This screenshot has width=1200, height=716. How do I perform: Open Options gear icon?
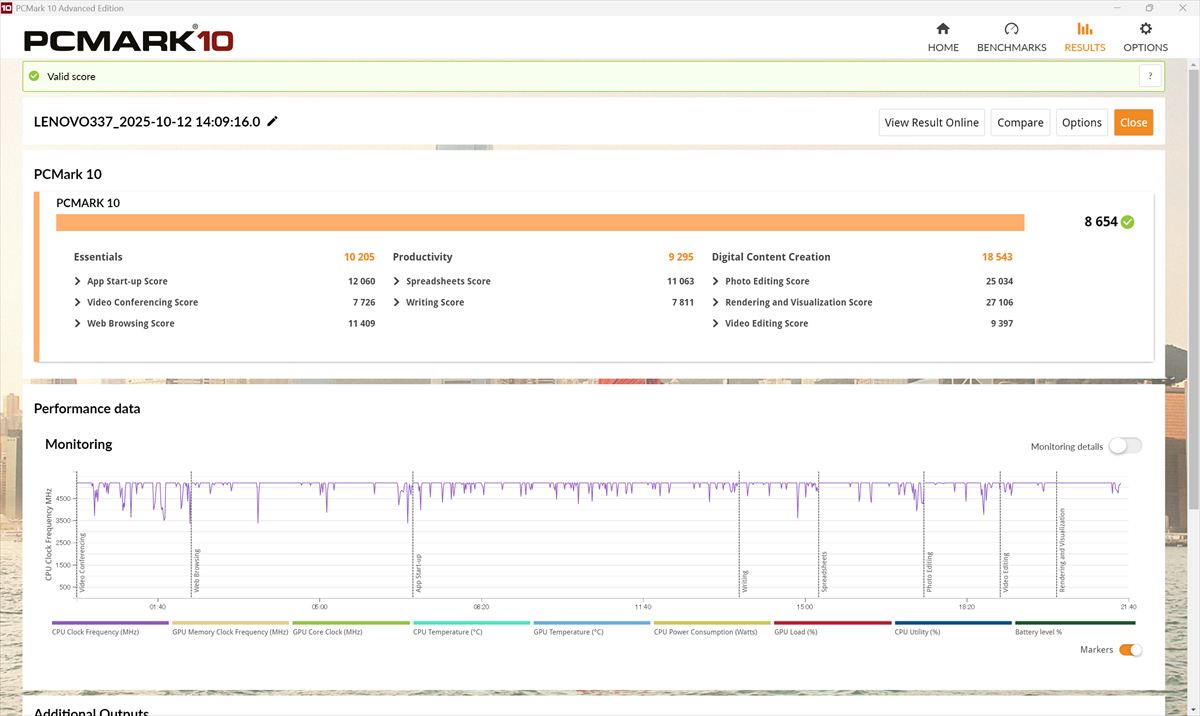(1145, 29)
